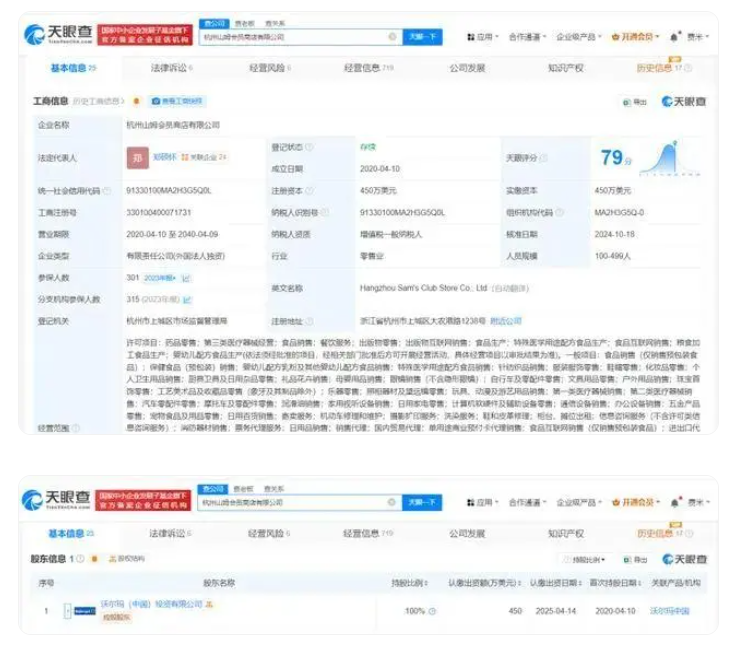Click info icon next to 登记状态
Image resolution: width=736 pixels, height=656 pixels.
click(309, 147)
